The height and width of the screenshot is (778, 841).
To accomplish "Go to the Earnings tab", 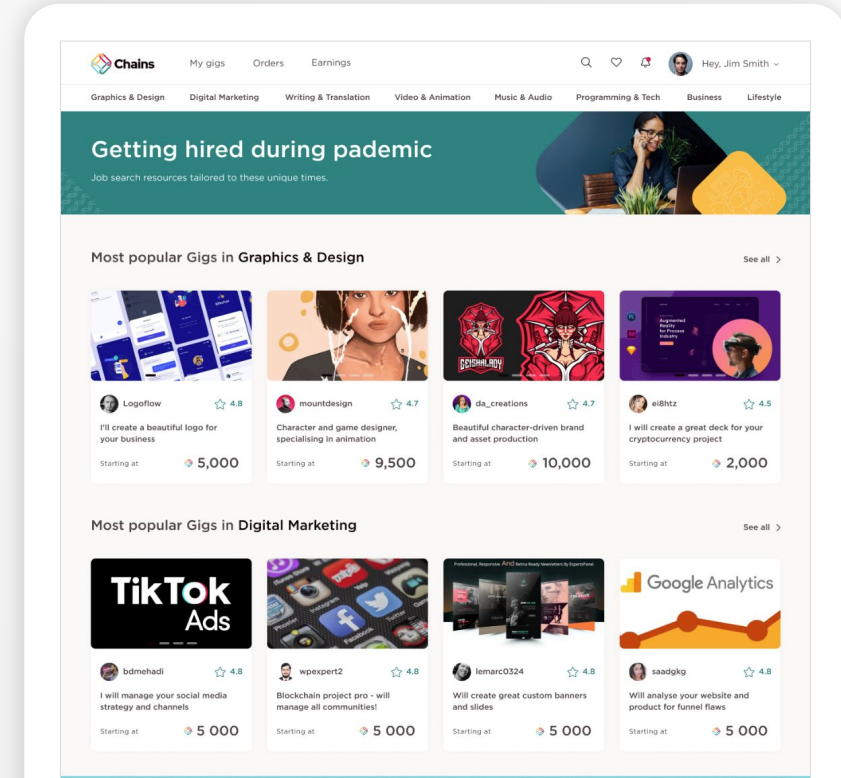I will pyautogui.click(x=331, y=63).
